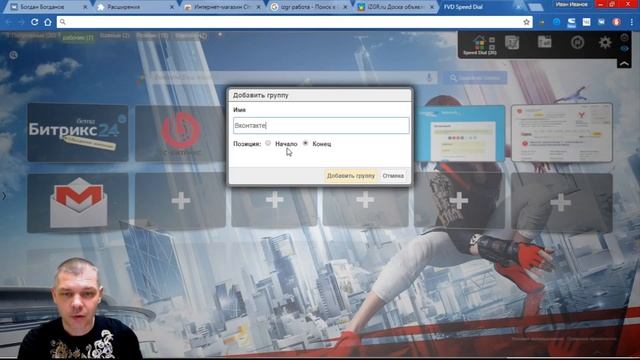Add dial via plus tile next to Gmail
The width and height of the screenshot is (640, 360).
click(180, 200)
